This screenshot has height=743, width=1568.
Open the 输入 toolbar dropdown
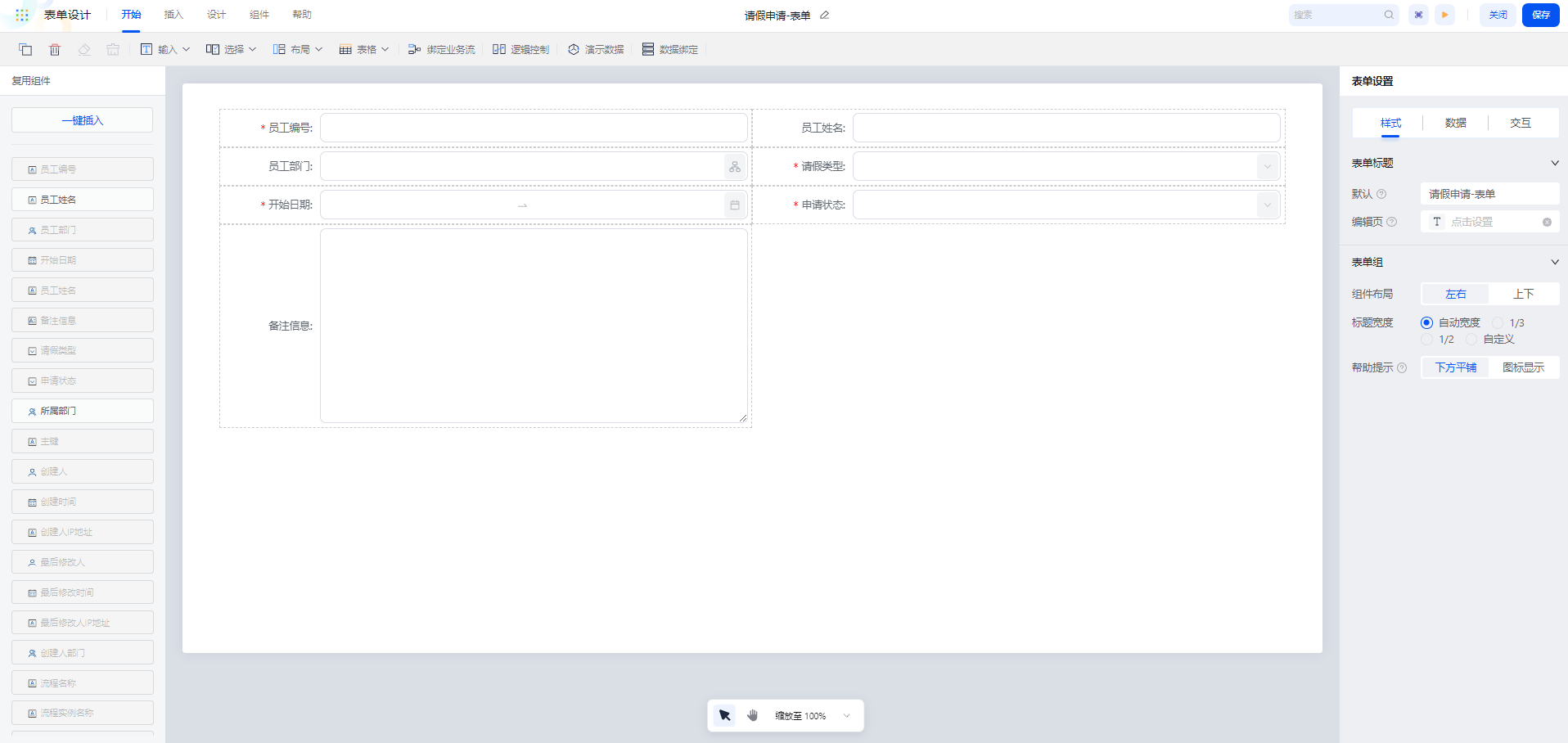coord(165,49)
